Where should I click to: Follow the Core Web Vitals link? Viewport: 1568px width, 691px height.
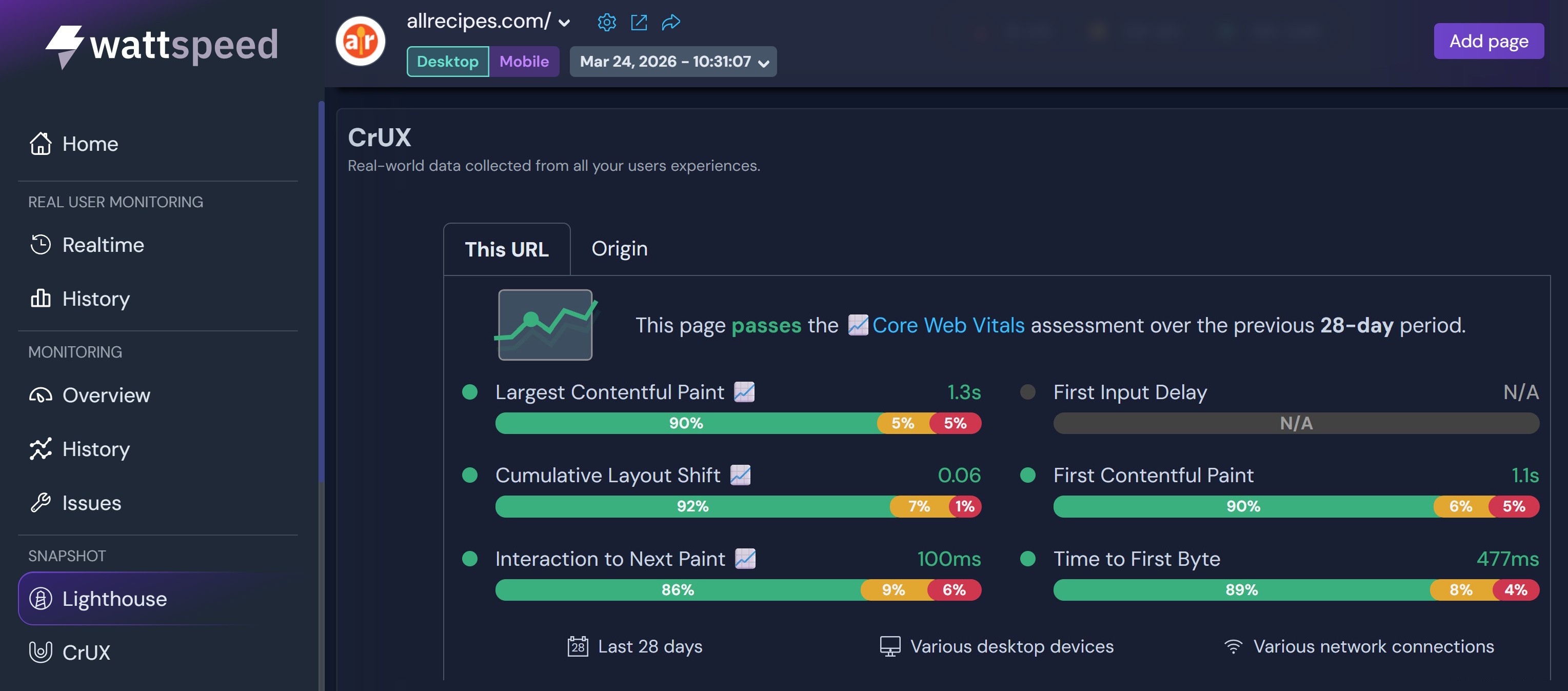point(948,325)
